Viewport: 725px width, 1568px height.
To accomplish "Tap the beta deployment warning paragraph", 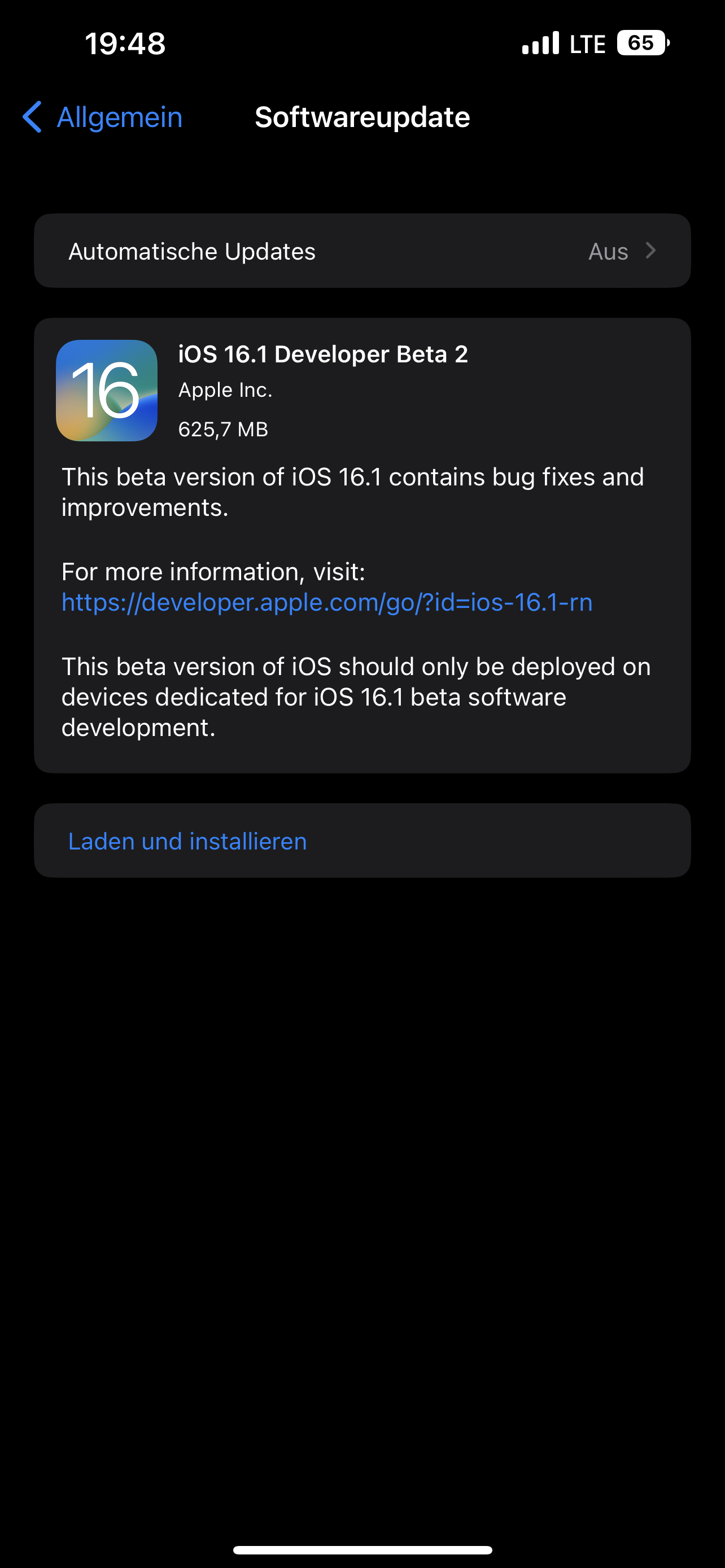I will pyautogui.click(x=356, y=697).
